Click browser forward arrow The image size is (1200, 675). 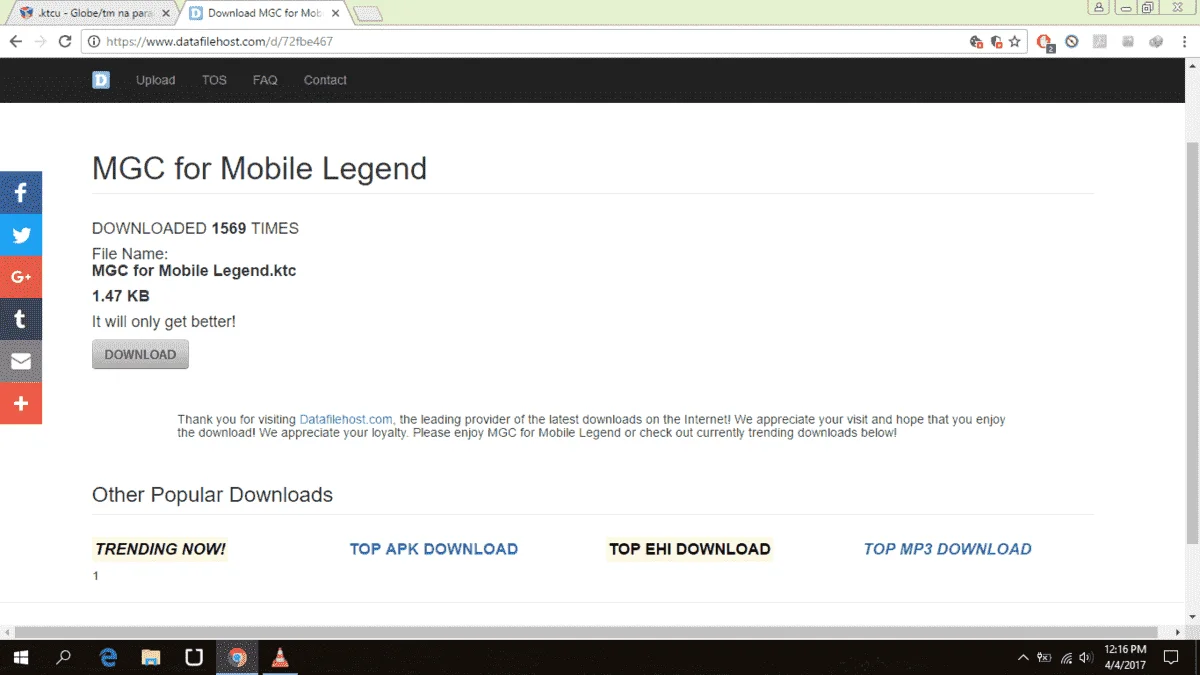(40, 42)
